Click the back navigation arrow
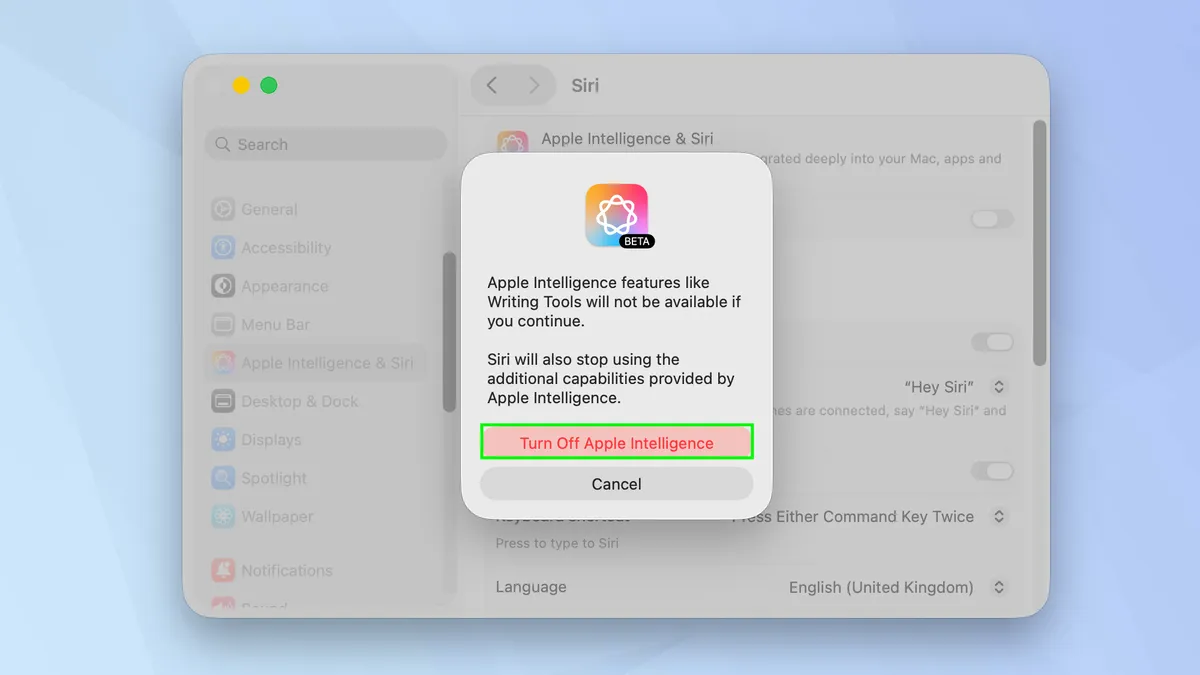Image resolution: width=1200 pixels, height=675 pixels. pos(491,85)
